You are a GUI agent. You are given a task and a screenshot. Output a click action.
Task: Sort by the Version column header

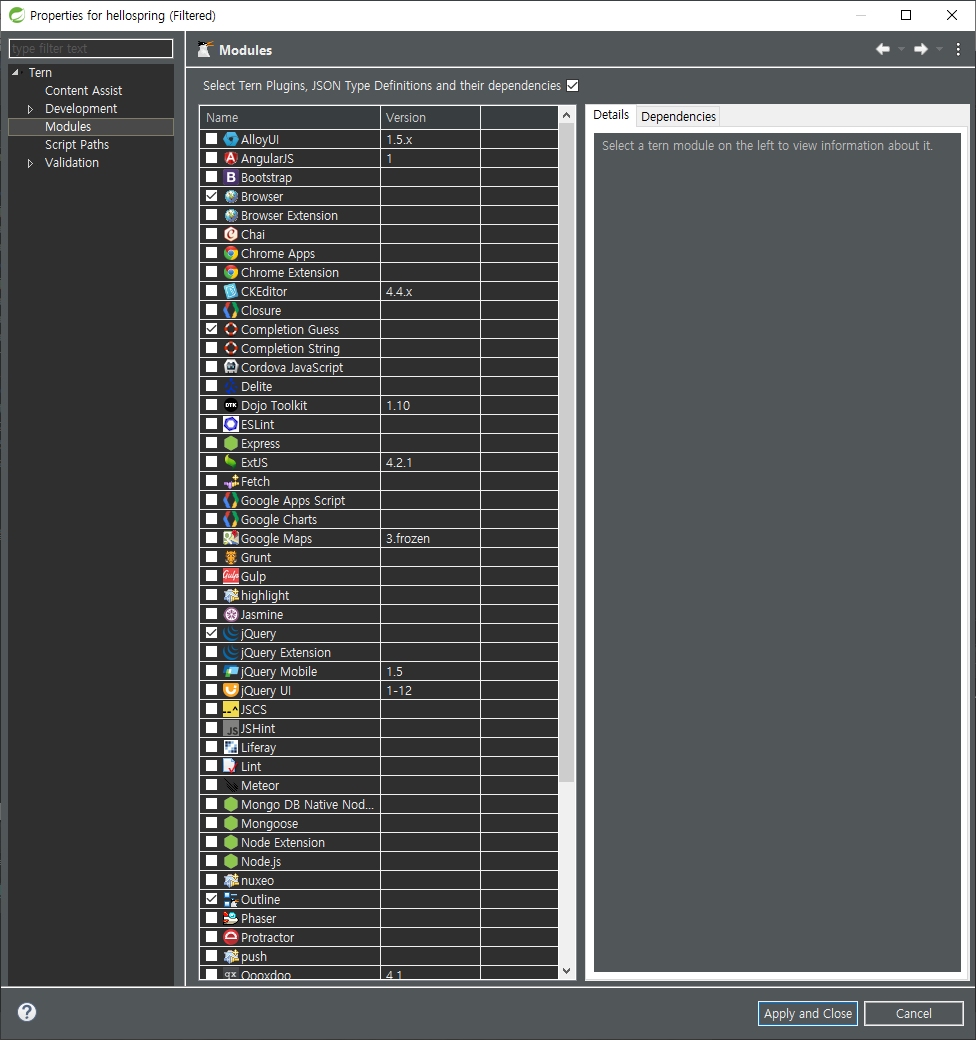430,117
